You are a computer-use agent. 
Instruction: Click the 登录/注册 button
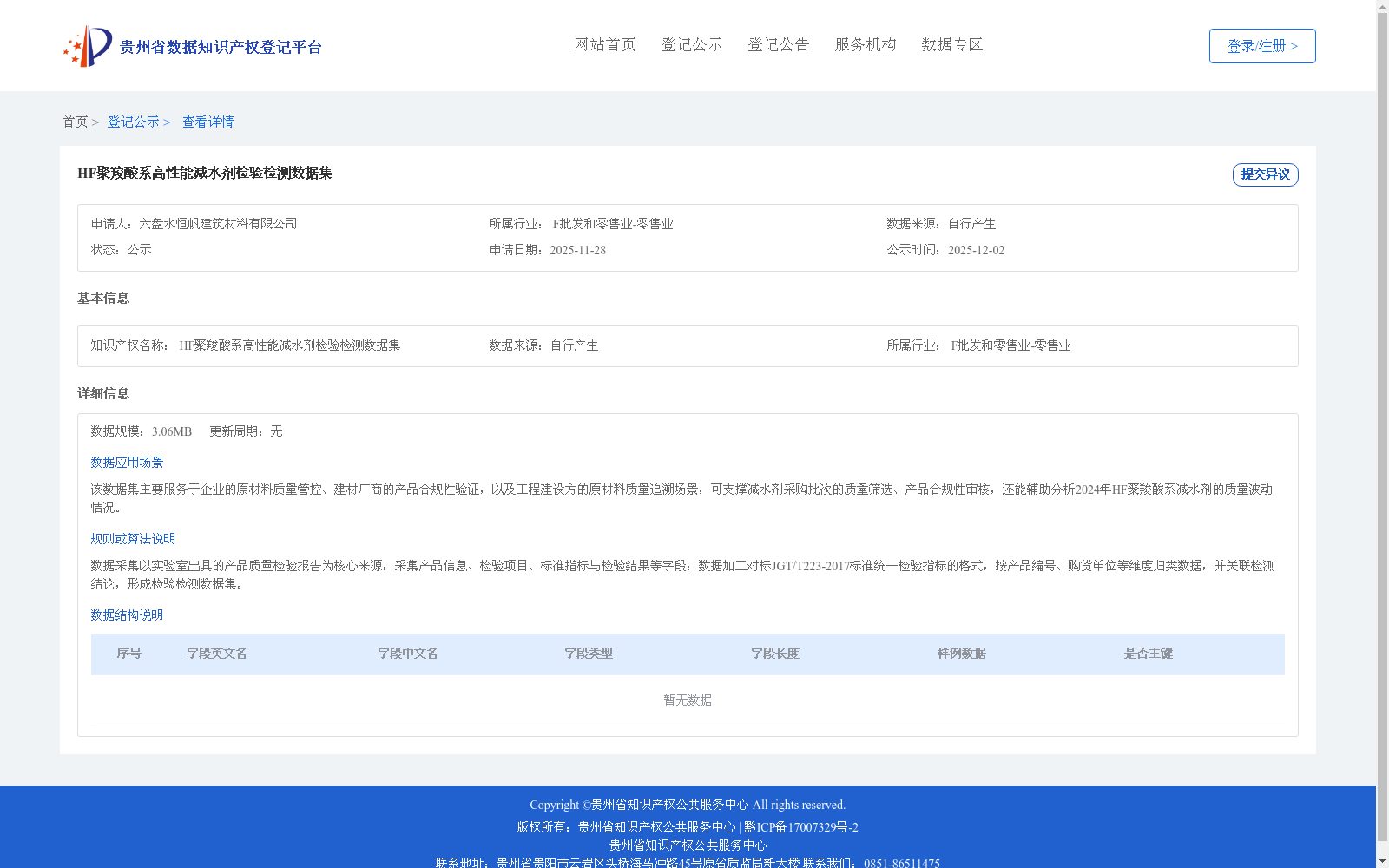coord(1262,46)
